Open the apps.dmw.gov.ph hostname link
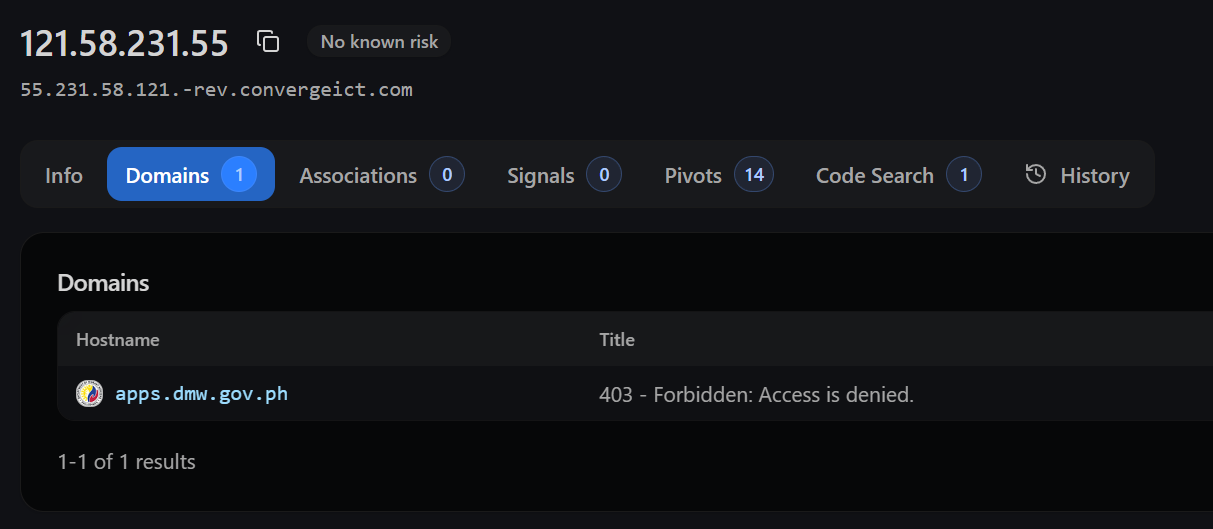Screen dimensions: 1213x529 pos(202,394)
